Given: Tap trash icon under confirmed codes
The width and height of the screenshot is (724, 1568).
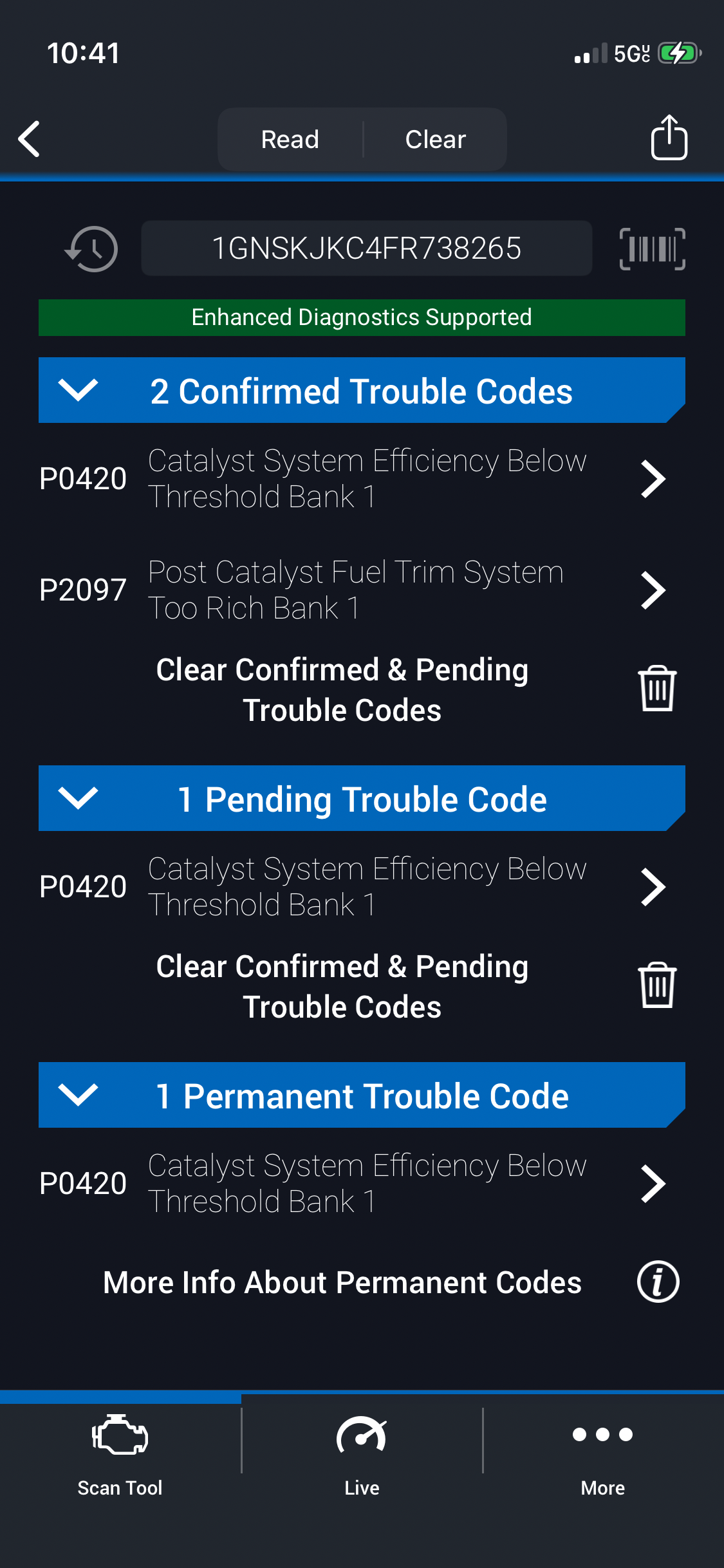Looking at the screenshot, I should [x=656, y=689].
